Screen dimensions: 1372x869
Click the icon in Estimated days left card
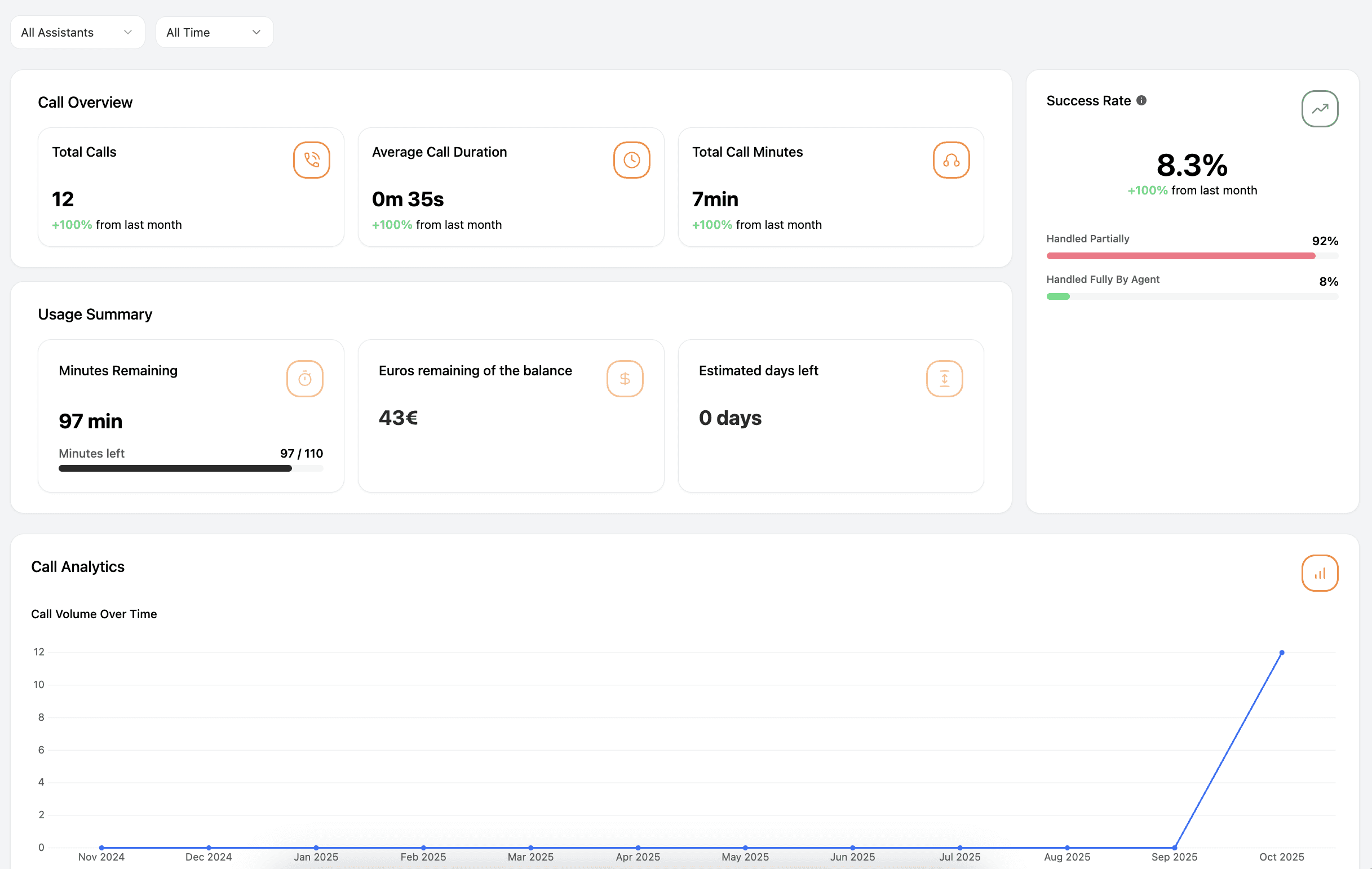point(944,379)
